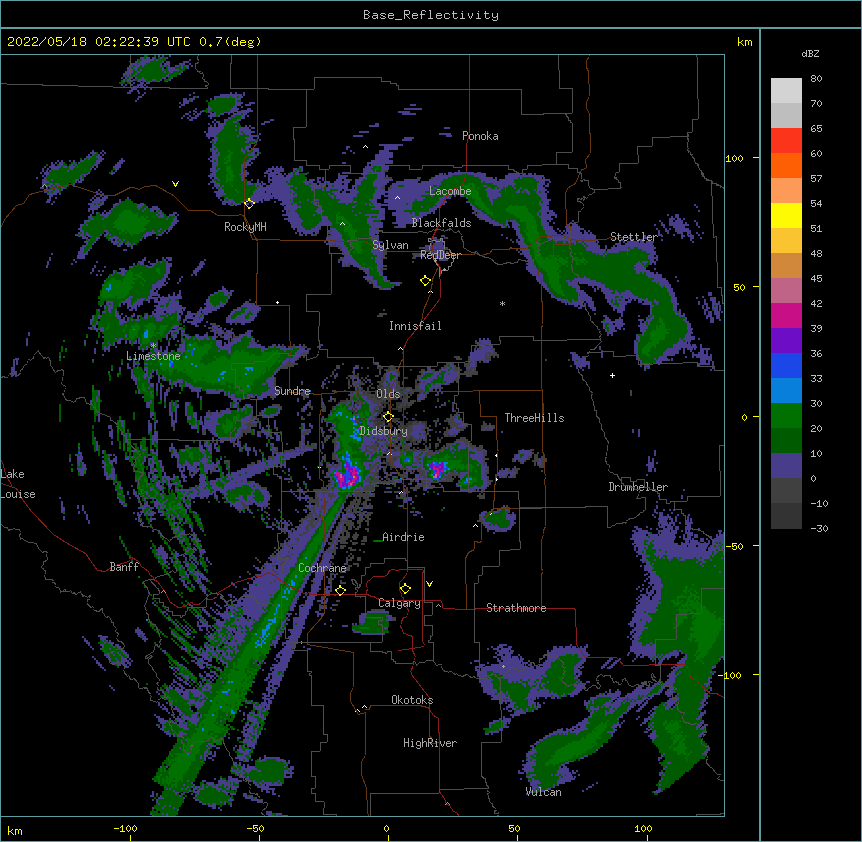Screen dimensions: 862x842
Task: Click the yellow V marker east of Calgary
Action: 429,584
